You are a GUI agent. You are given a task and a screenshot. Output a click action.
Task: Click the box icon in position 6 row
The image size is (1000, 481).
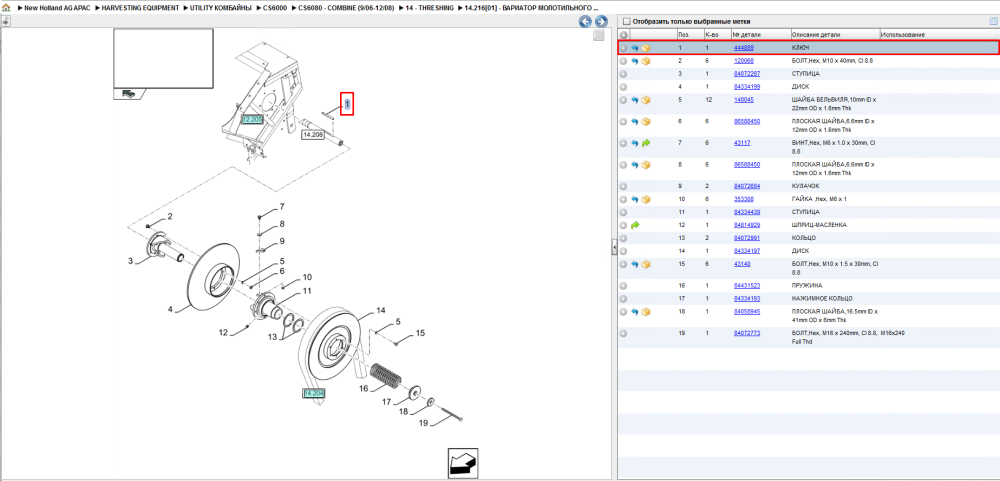645,122
